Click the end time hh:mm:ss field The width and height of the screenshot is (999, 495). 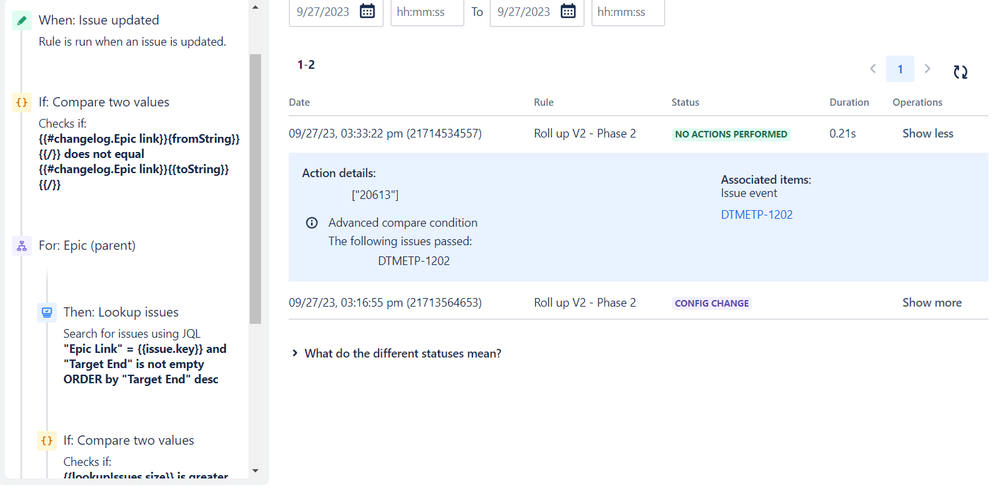pos(628,11)
